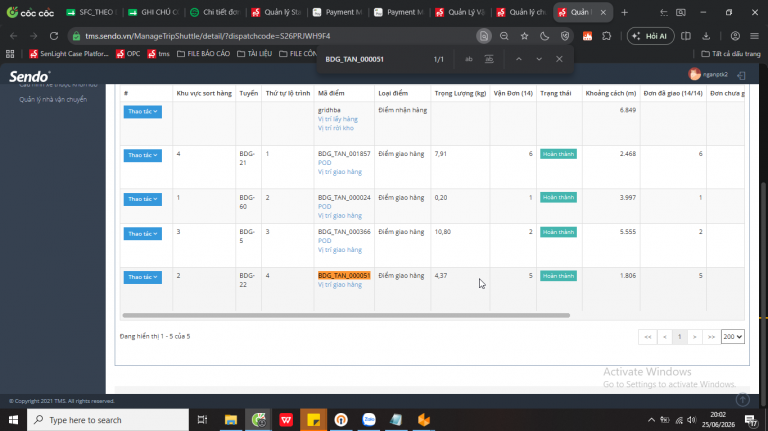Open the browser hamburger menu
The image size is (768, 431).
pos(755,36)
